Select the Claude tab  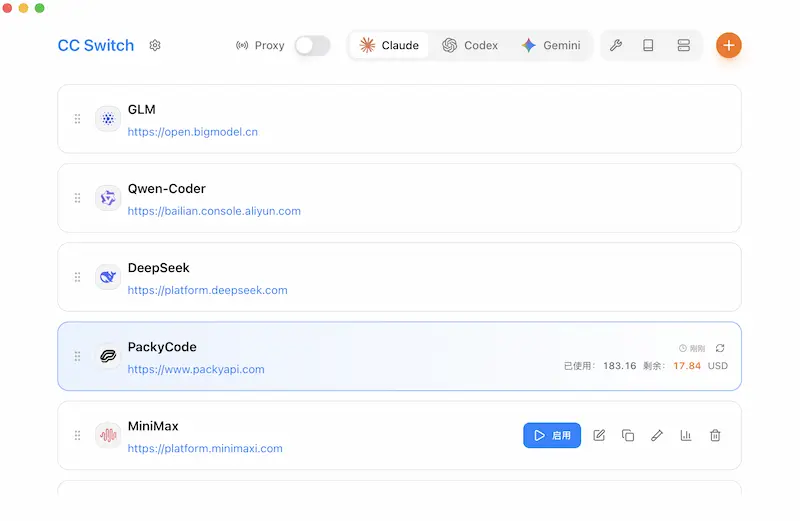[x=390, y=45]
